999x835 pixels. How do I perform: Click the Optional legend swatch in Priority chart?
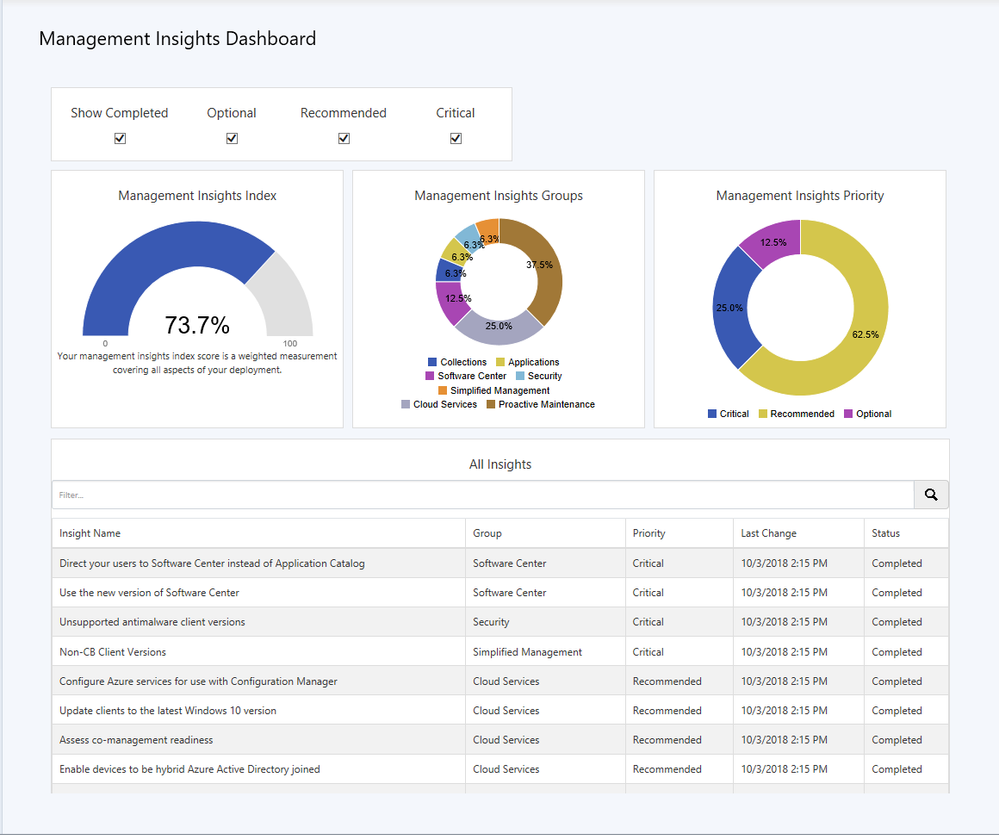(x=848, y=413)
